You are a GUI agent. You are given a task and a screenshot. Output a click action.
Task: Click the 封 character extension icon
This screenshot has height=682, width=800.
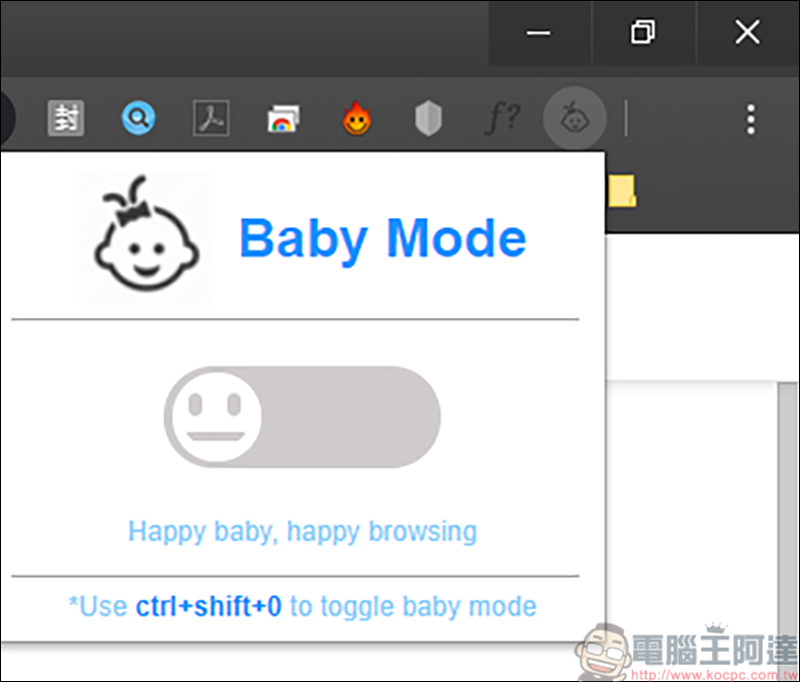point(66,120)
